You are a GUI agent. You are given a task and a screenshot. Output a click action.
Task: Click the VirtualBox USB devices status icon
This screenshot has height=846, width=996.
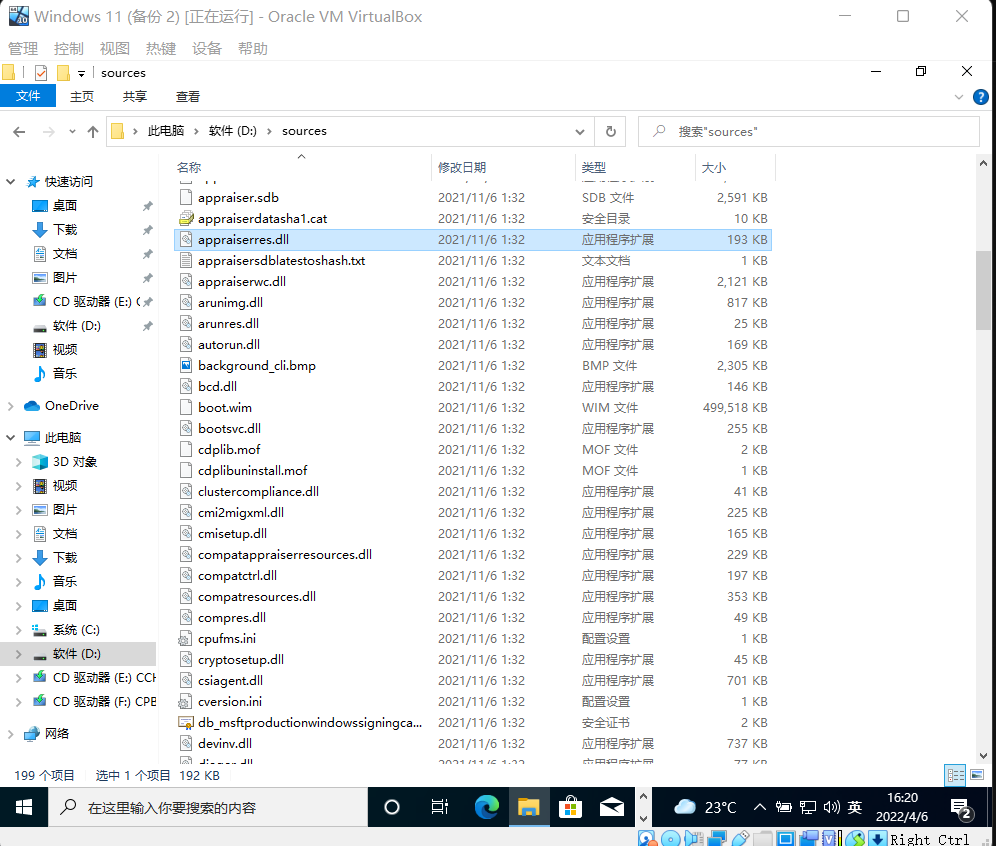pyautogui.click(x=742, y=837)
